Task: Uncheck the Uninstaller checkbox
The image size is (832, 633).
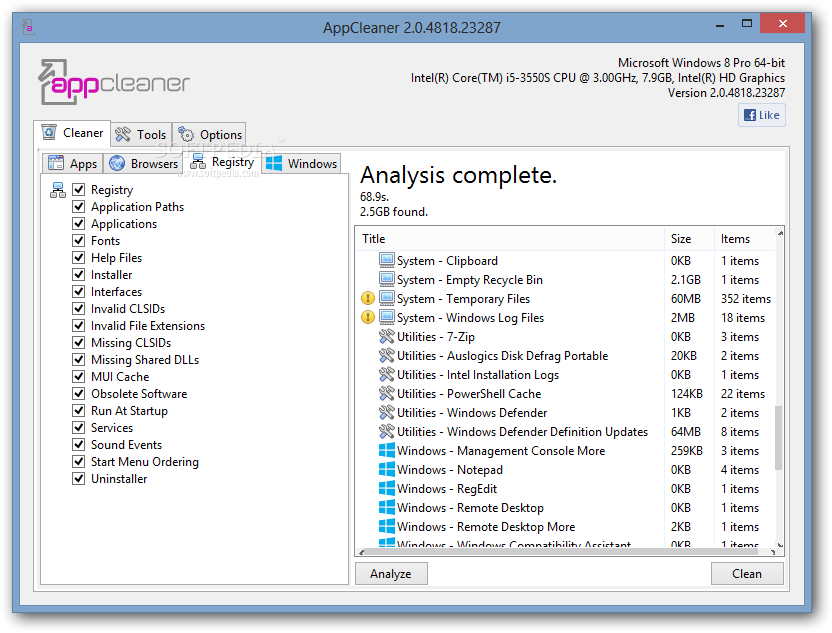Action: (x=79, y=478)
